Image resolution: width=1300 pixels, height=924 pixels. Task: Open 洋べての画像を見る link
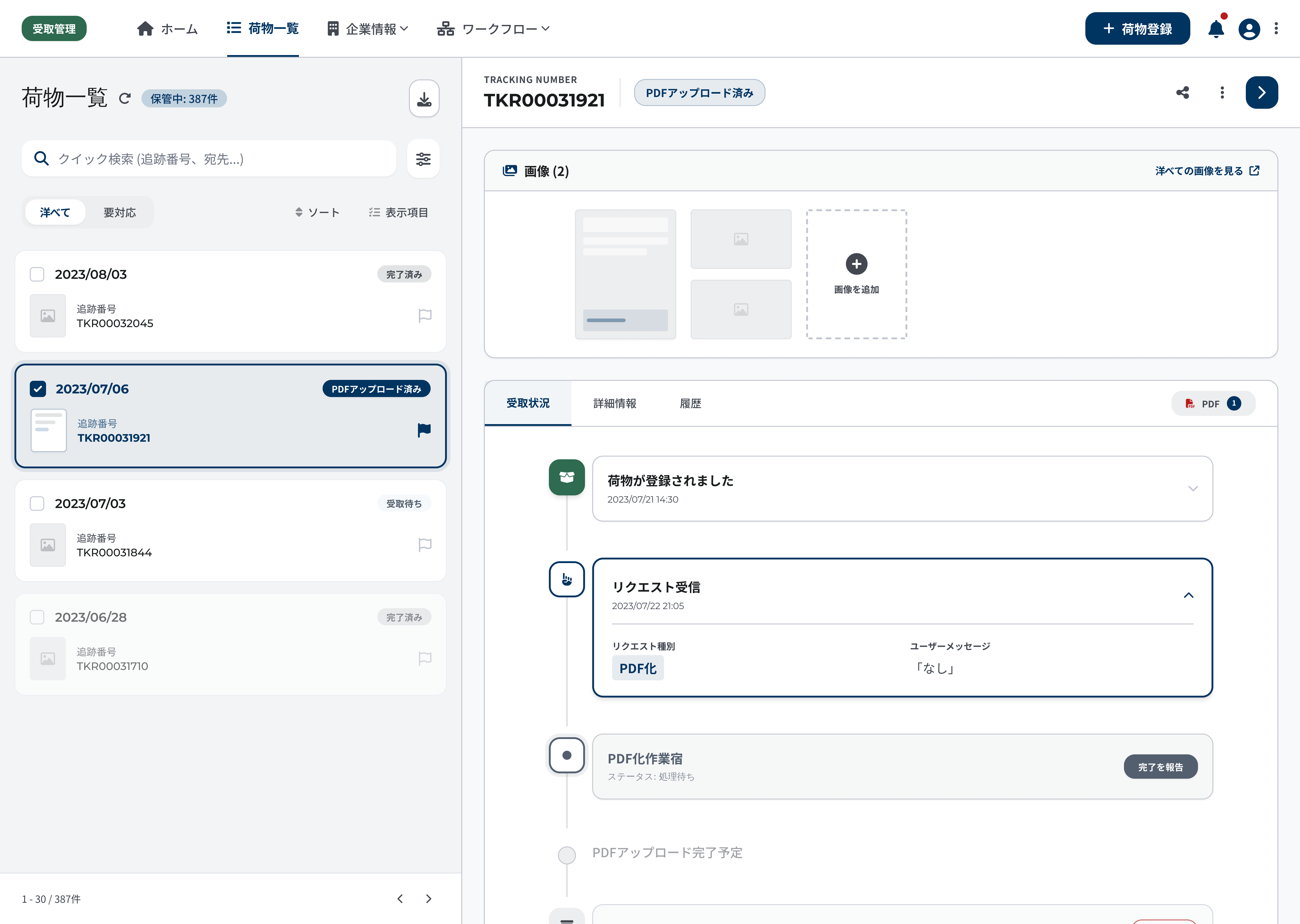pos(1207,171)
